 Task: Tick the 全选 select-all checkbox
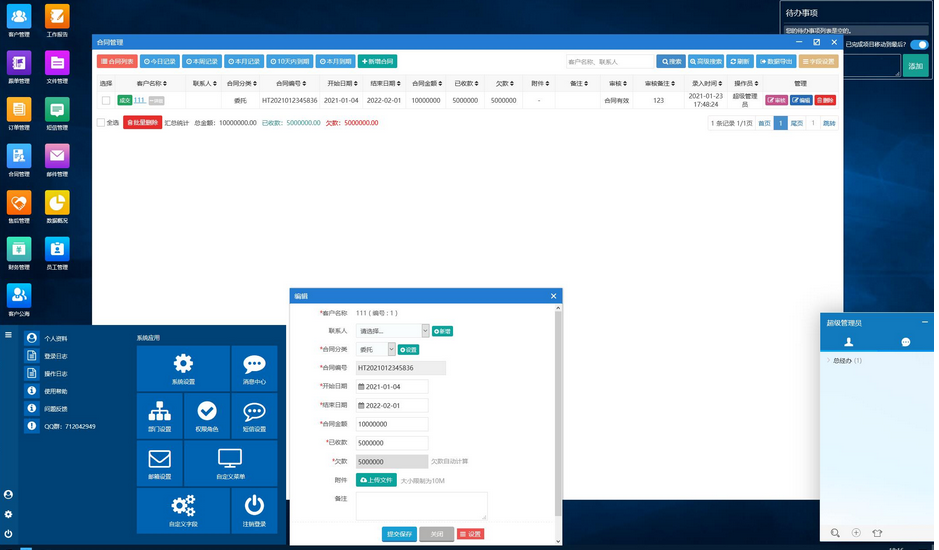coord(101,123)
